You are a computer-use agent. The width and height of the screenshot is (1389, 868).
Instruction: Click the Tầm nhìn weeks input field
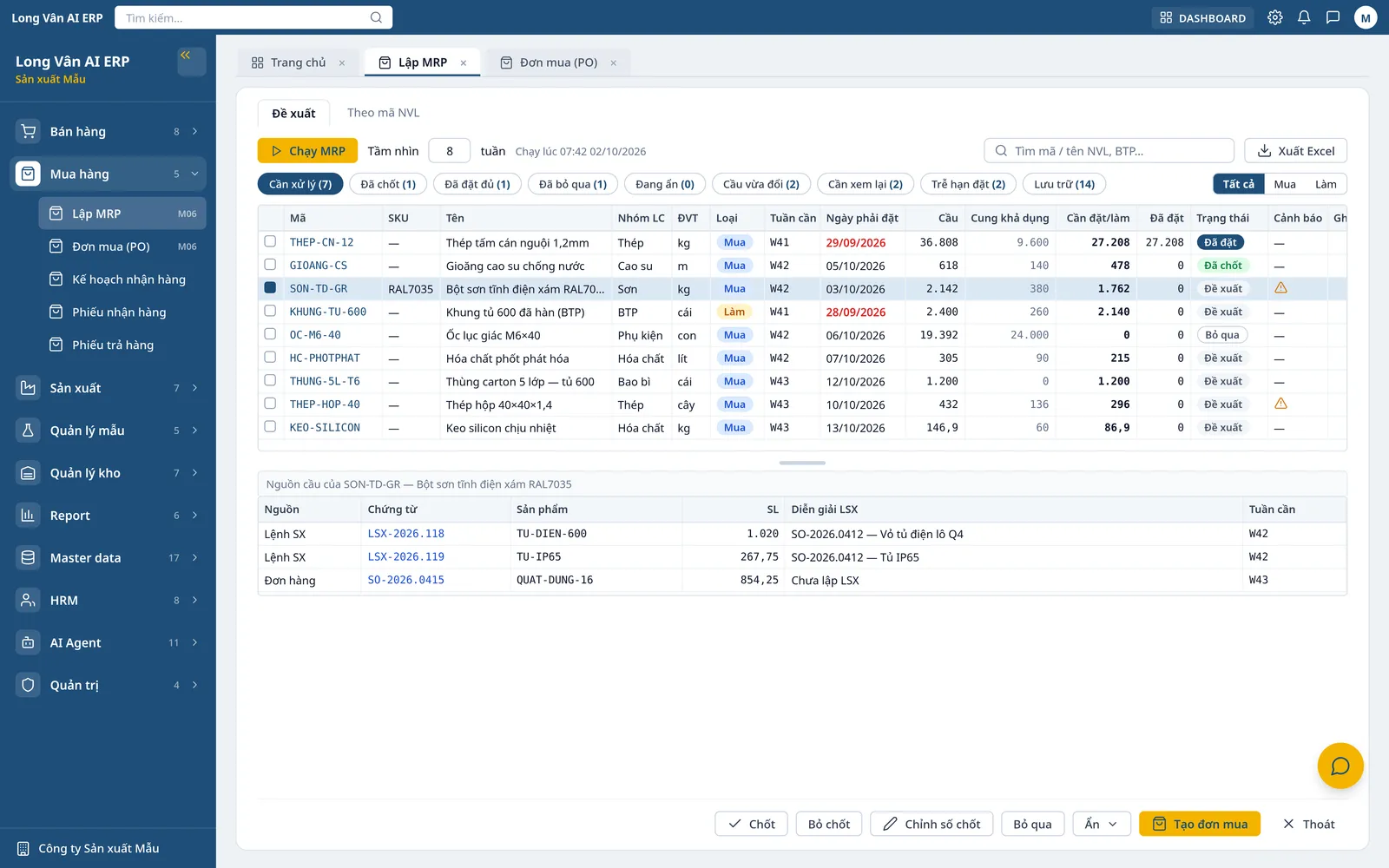(x=450, y=151)
